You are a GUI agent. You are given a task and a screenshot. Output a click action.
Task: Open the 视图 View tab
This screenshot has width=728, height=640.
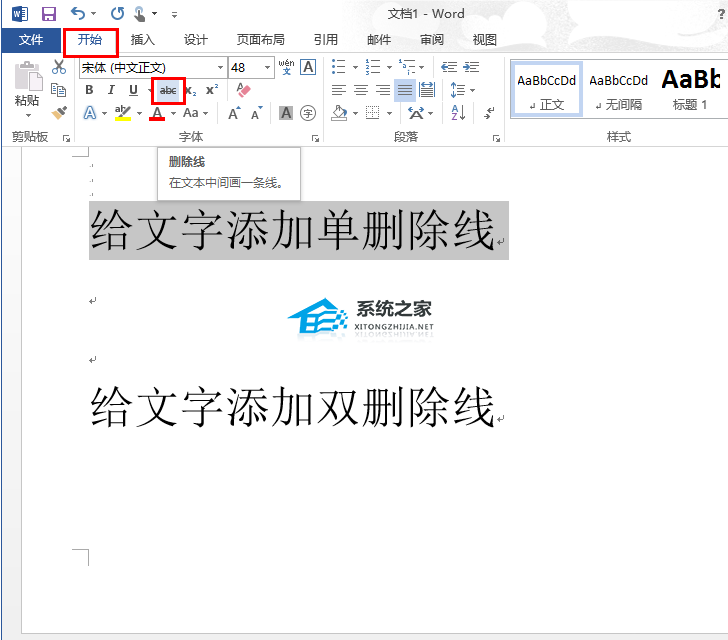tap(485, 40)
